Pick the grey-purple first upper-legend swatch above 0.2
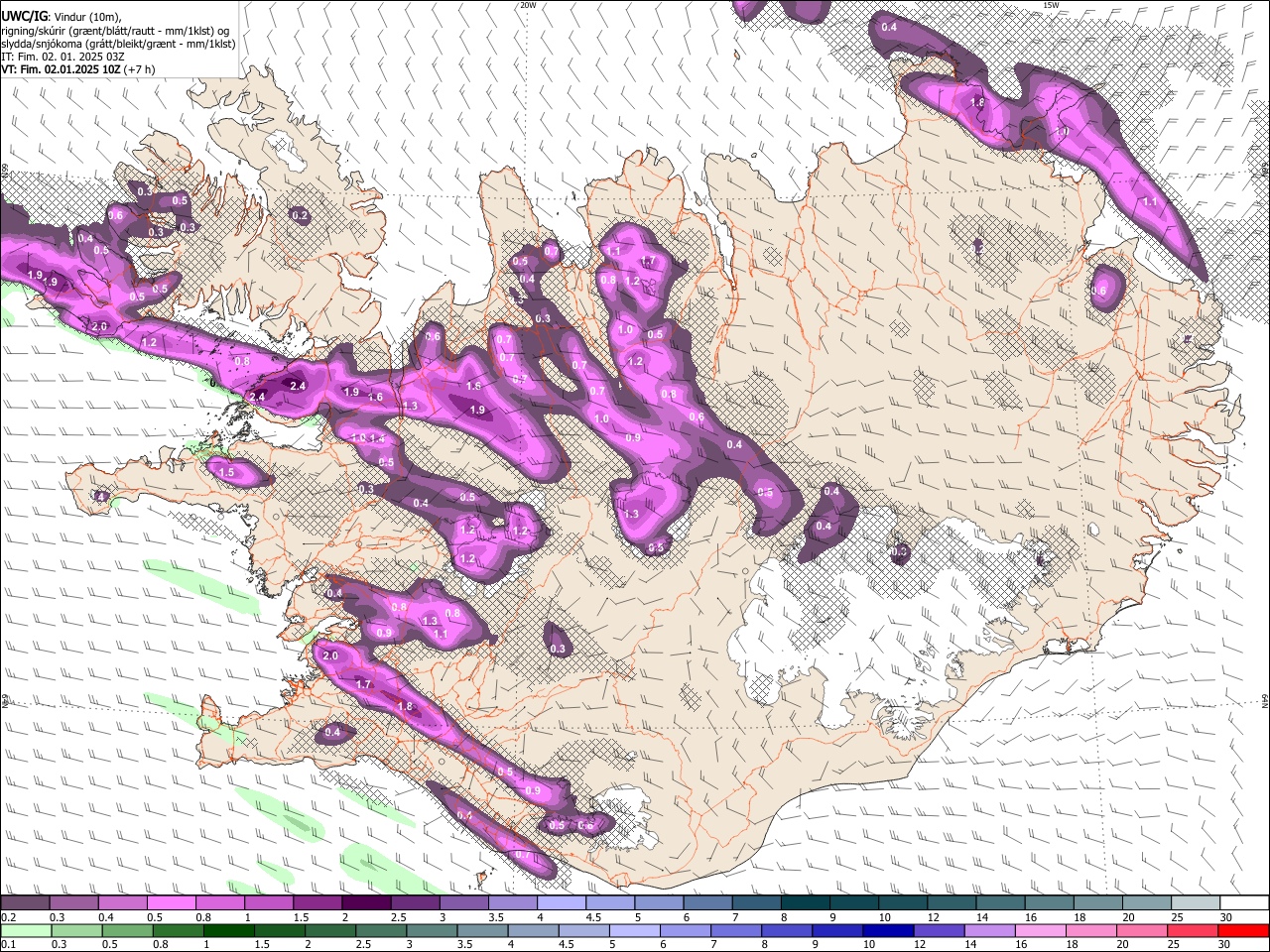The height and width of the screenshot is (952, 1270). point(26,903)
